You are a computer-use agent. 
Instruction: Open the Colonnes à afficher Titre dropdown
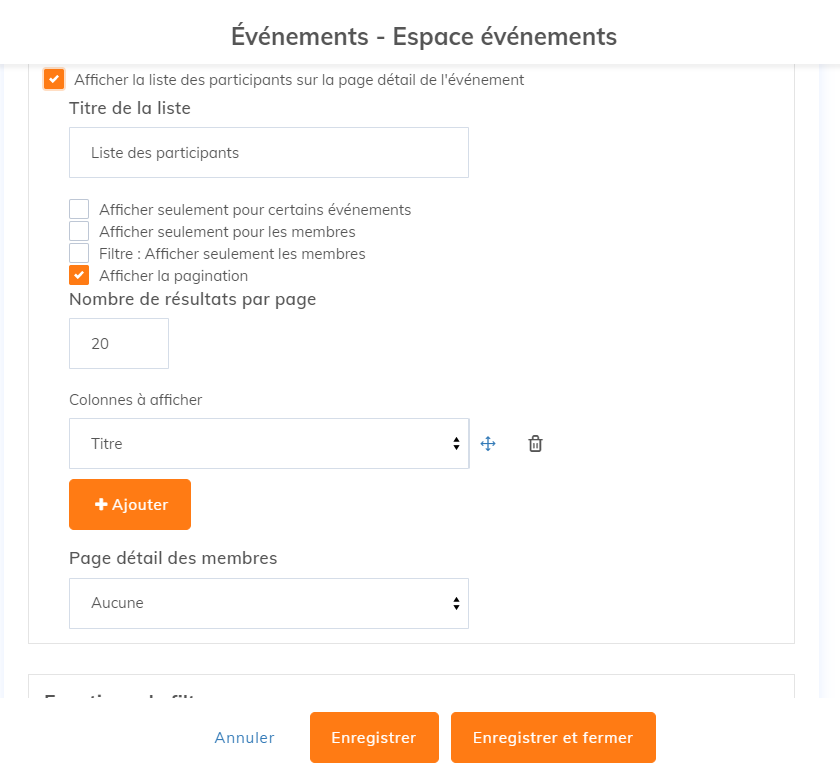click(x=269, y=443)
